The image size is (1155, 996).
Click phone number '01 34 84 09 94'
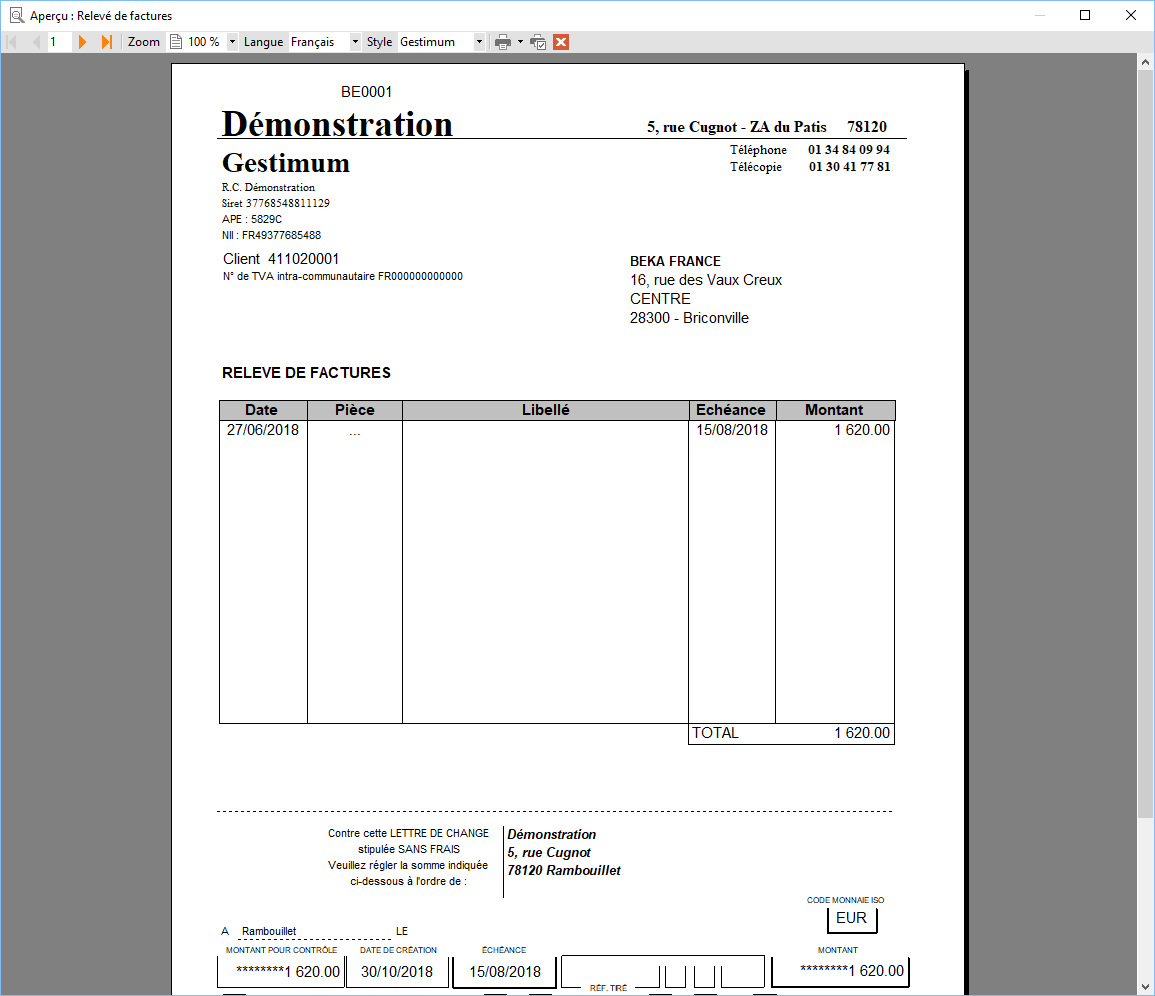coord(849,150)
